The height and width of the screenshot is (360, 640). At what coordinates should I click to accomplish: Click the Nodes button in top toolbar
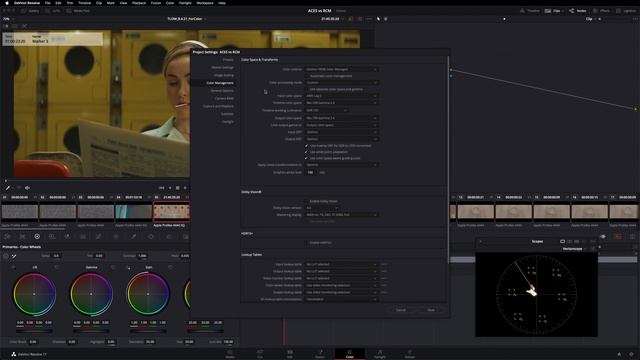pos(578,11)
